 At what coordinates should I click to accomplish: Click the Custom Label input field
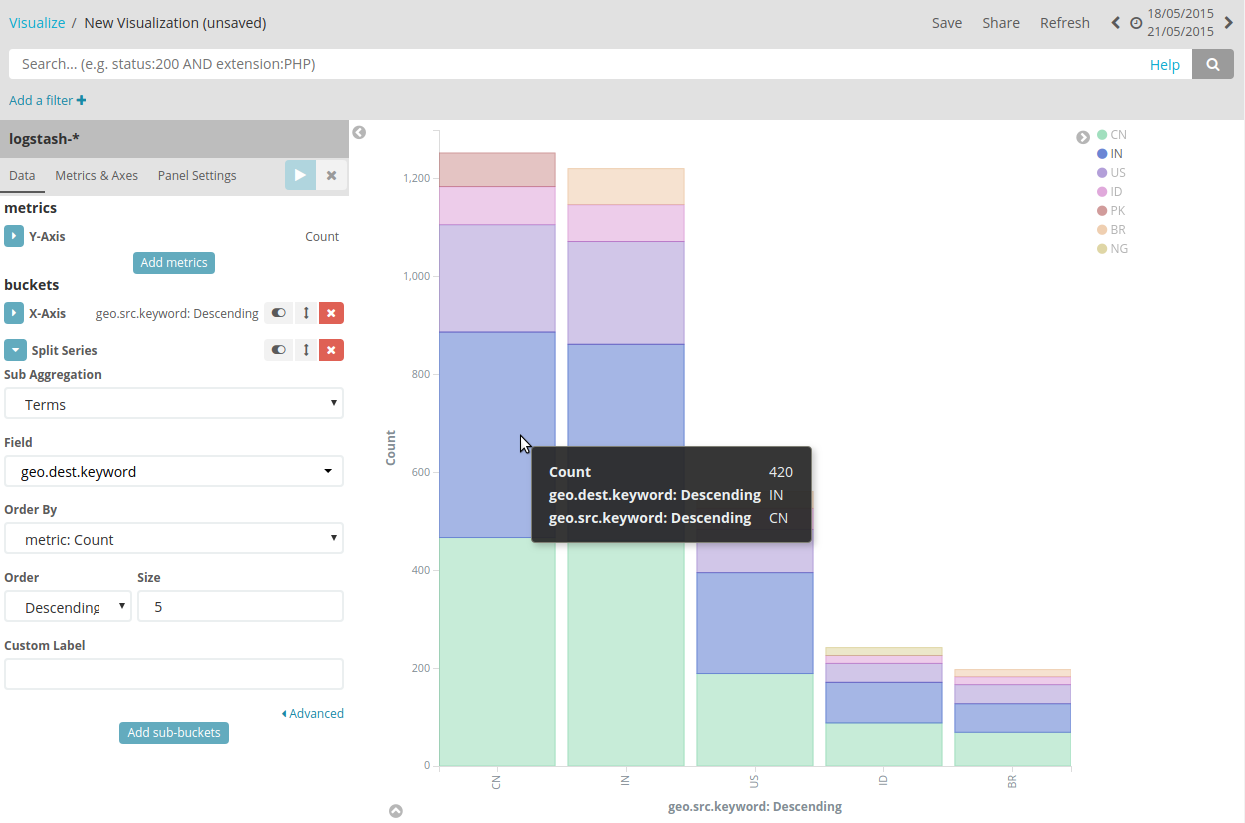click(174, 674)
